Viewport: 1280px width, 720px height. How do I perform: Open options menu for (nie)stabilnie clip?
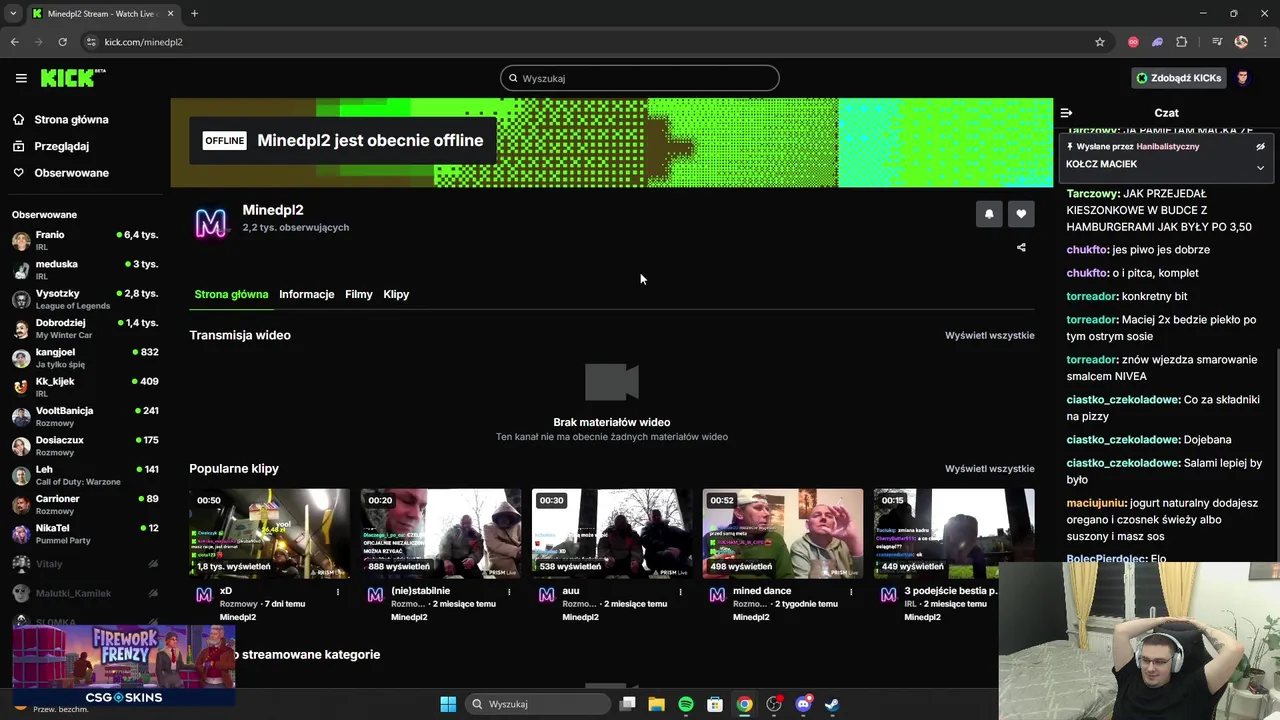tap(509, 592)
